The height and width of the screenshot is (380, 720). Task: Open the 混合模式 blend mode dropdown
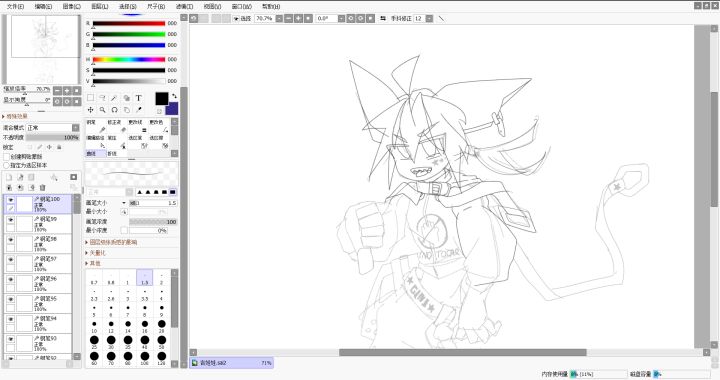[52, 128]
